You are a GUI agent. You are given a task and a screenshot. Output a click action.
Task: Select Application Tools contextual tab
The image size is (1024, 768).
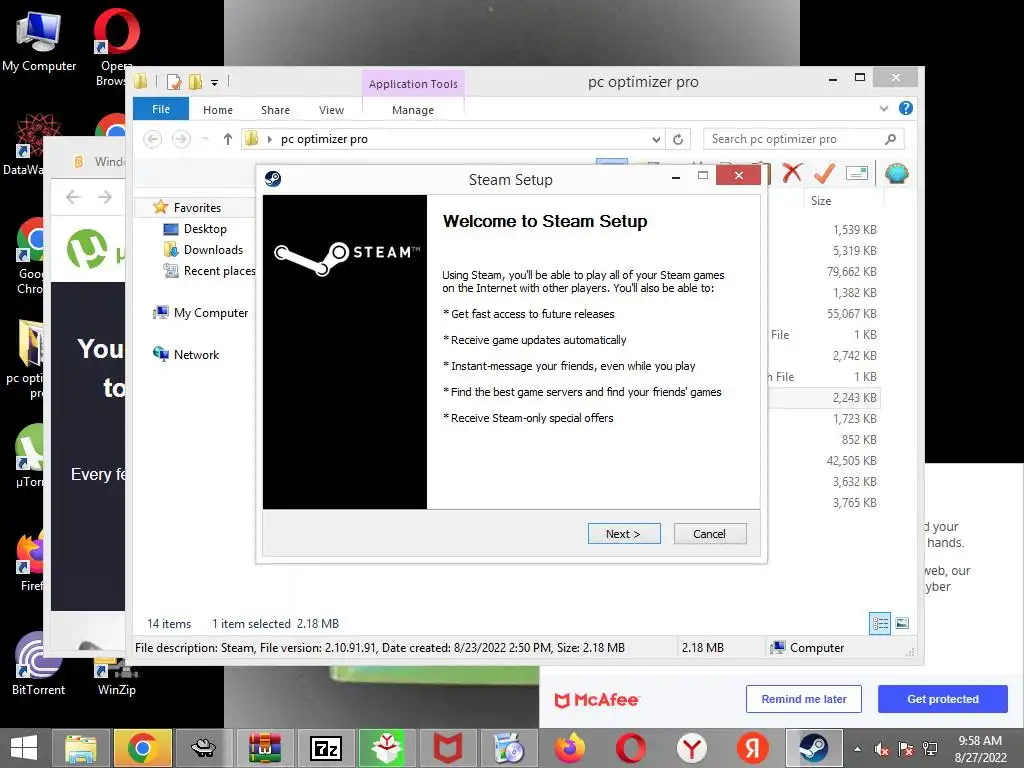[x=413, y=84]
